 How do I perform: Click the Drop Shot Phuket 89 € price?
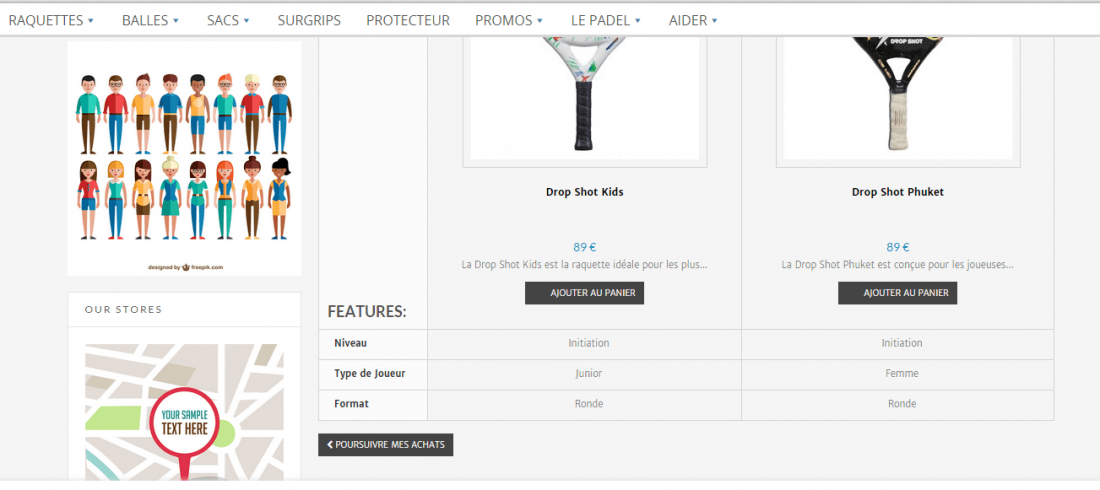[898, 247]
